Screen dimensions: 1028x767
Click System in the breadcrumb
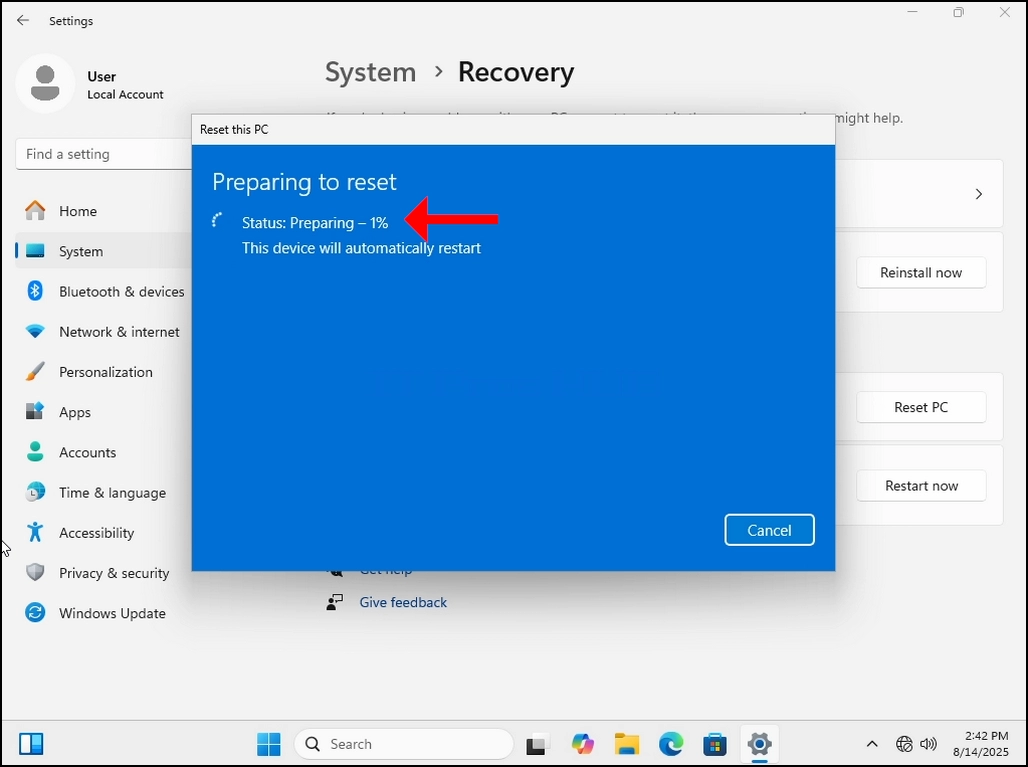click(370, 72)
